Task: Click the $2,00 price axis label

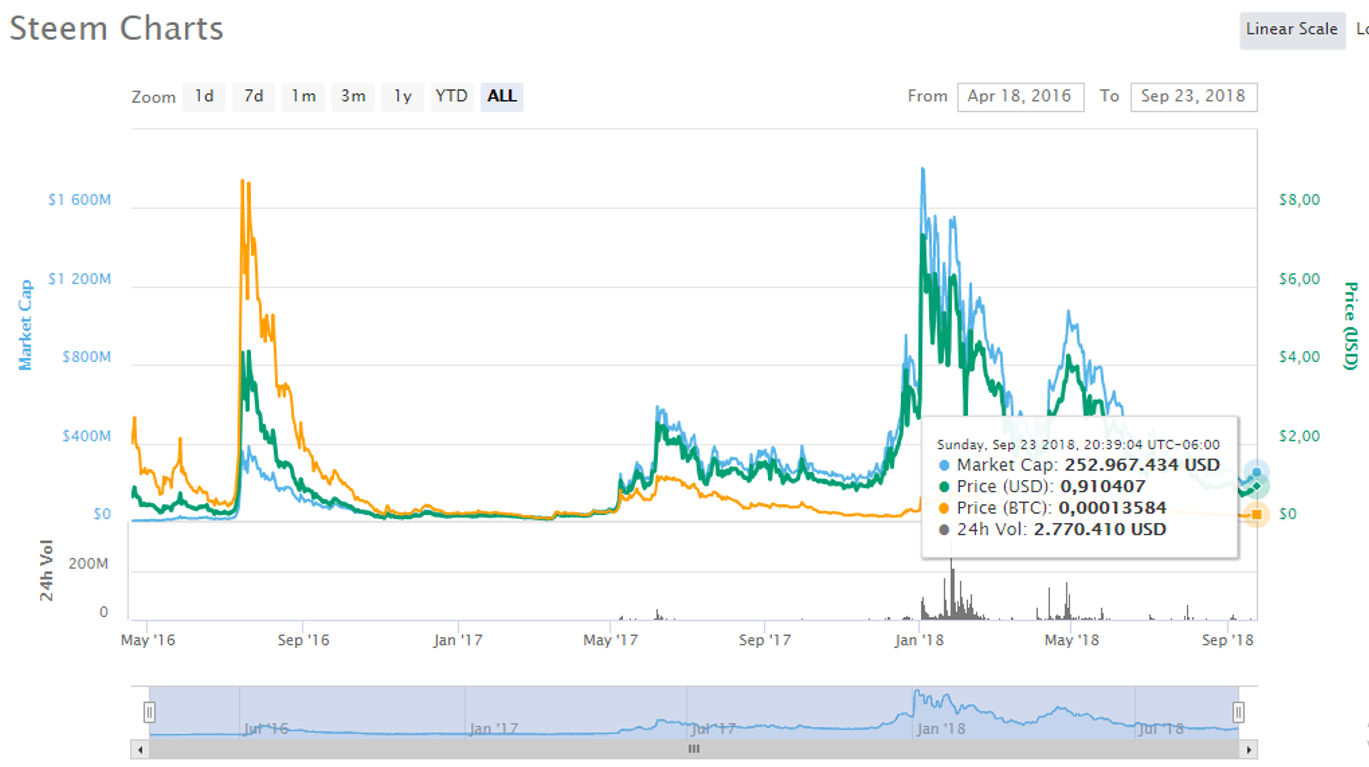Action: pyautogui.click(x=1299, y=437)
